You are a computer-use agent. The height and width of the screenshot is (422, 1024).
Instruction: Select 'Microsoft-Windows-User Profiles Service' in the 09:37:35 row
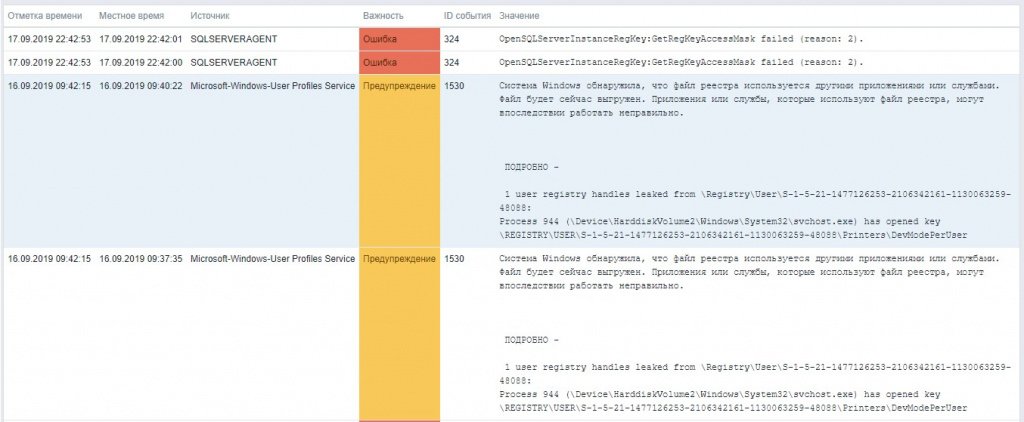[273, 259]
